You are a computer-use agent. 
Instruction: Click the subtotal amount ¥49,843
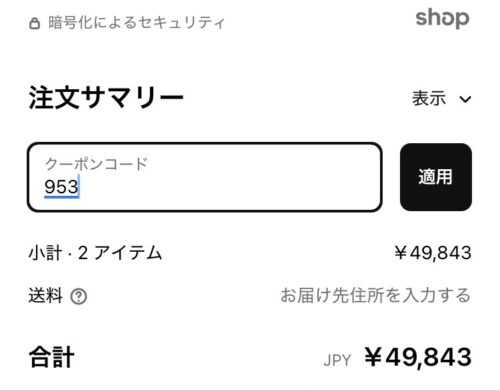(x=433, y=253)
